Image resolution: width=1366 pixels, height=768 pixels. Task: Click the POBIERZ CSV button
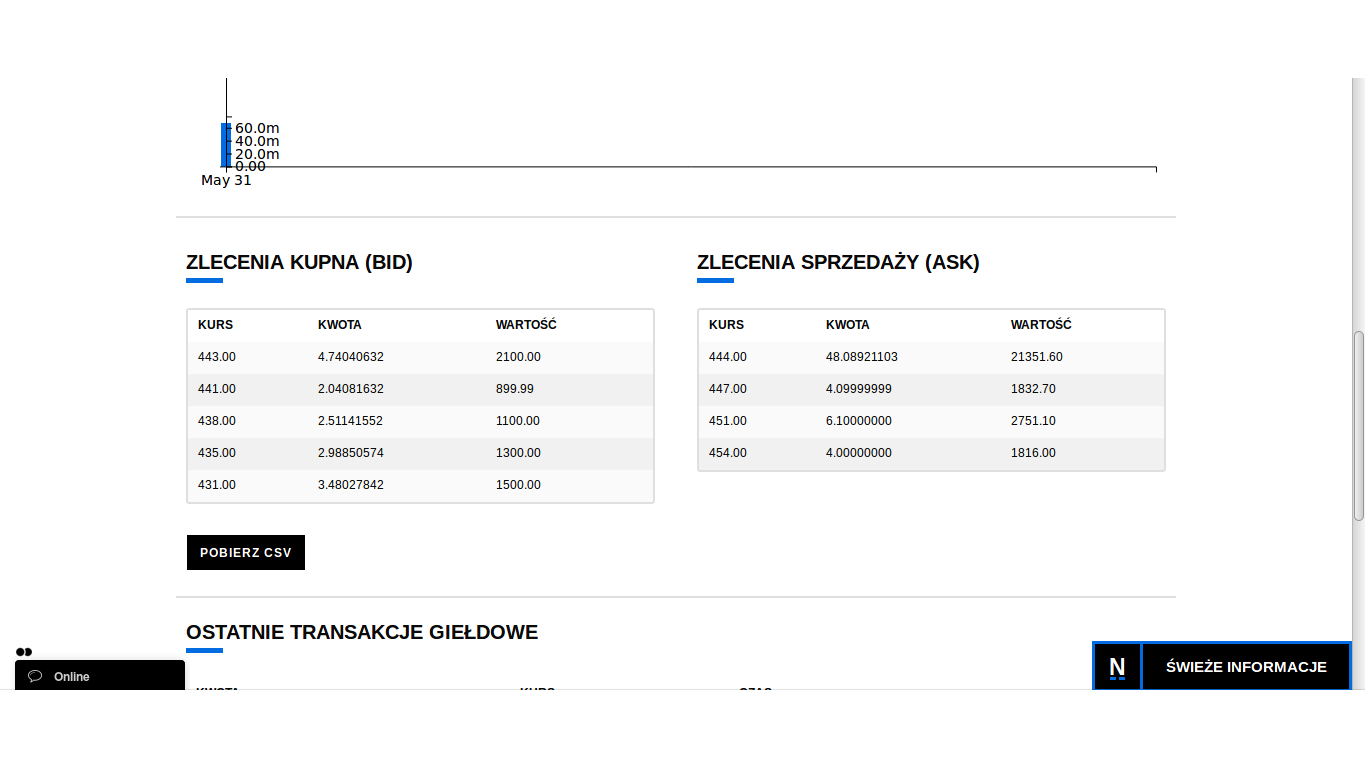pos(246,553)
